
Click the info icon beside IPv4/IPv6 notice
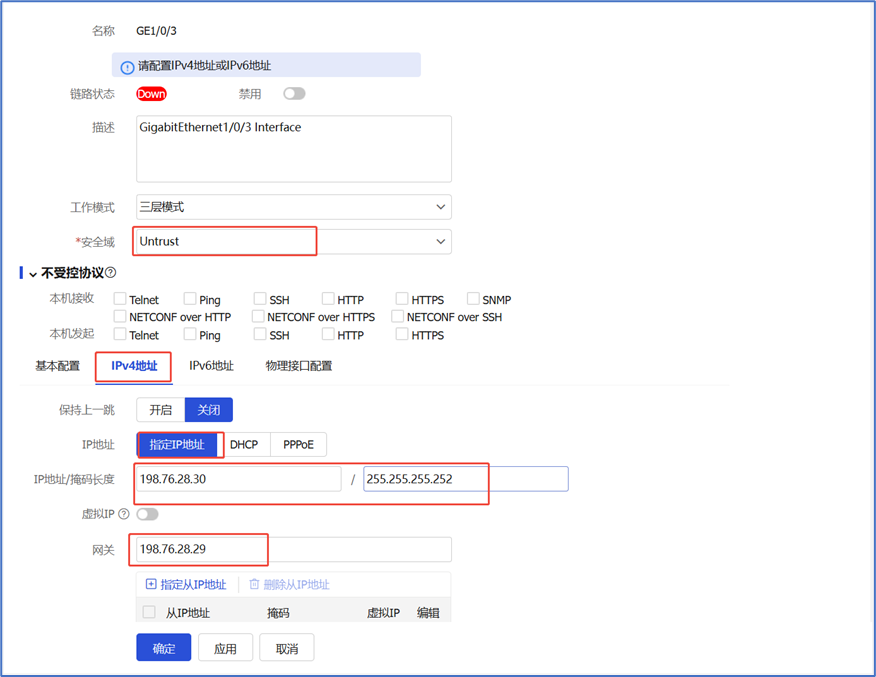tap(127, 67)
